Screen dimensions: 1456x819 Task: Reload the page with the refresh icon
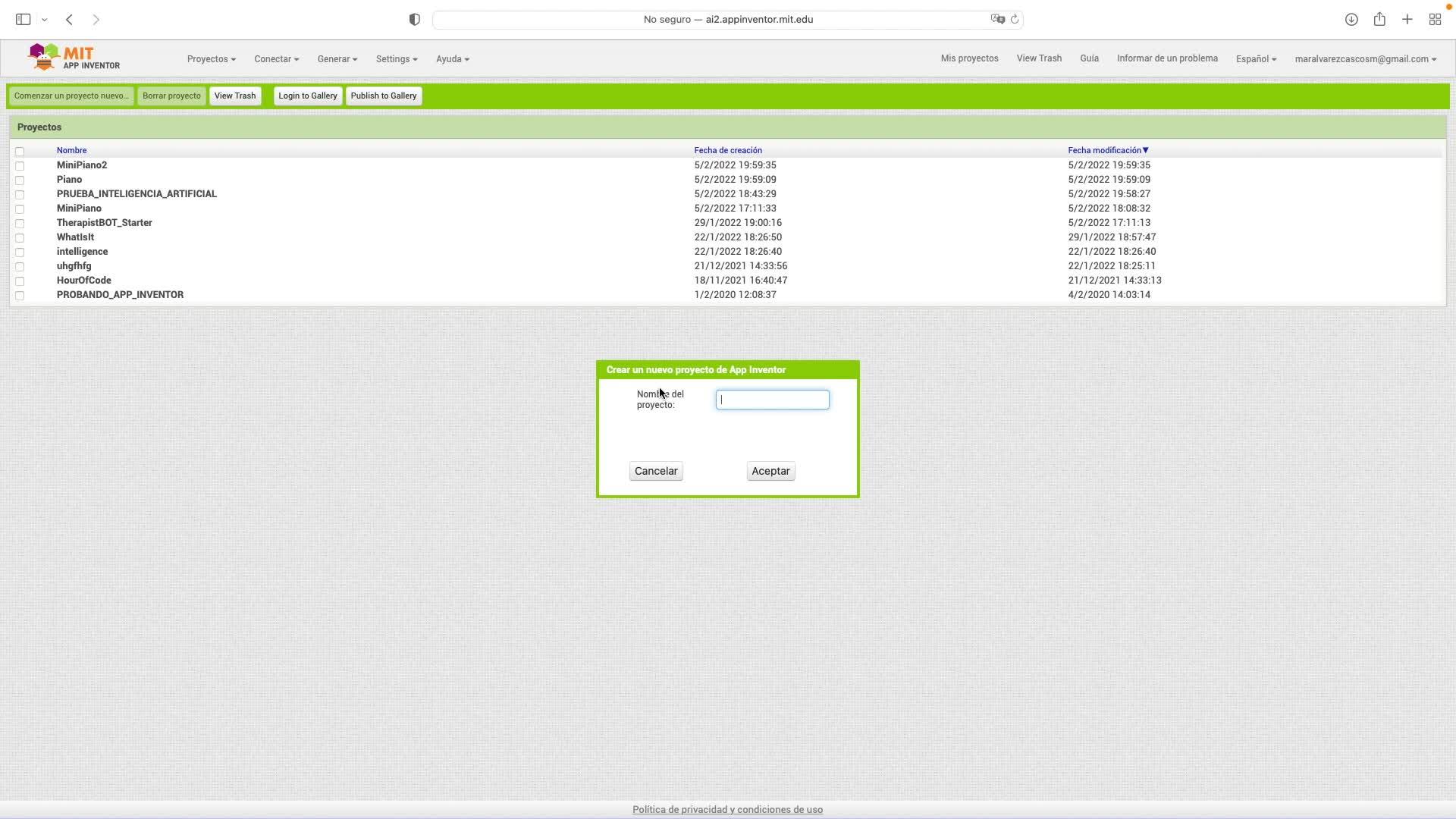pyautogui.click(x=1015, y=20)
